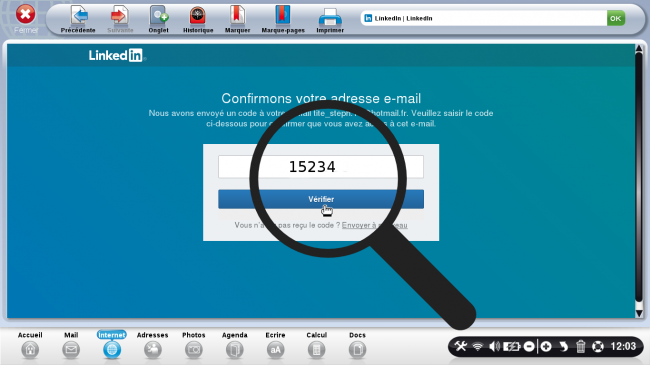Click the blue Vérifier button
Image resolution: width=650 pixels, height=365 pixels.
[x=321, y=199]
